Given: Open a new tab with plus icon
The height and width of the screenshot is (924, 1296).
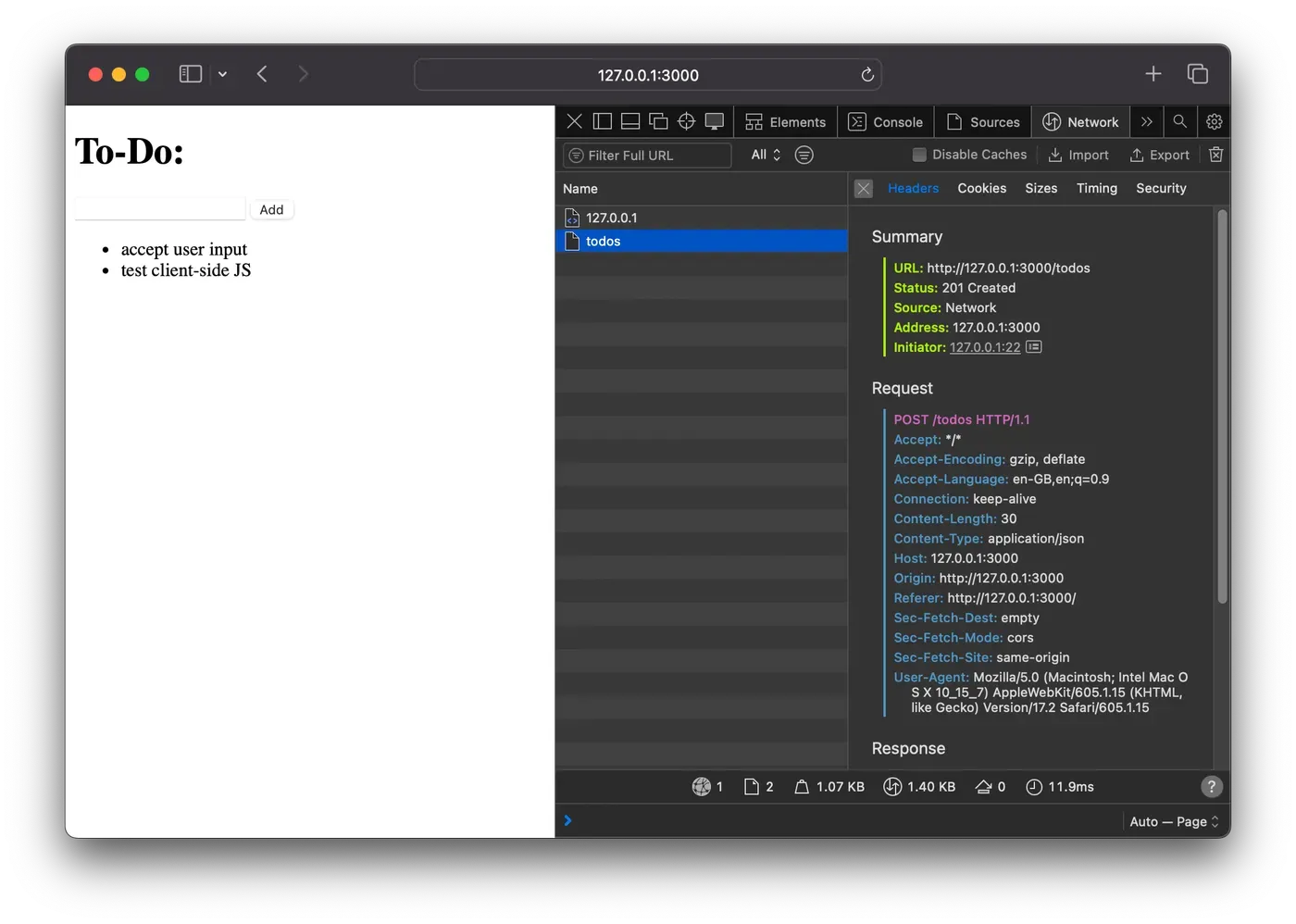Looking at the screenshot, I should pyautogui.click(x=1153, y=74).
